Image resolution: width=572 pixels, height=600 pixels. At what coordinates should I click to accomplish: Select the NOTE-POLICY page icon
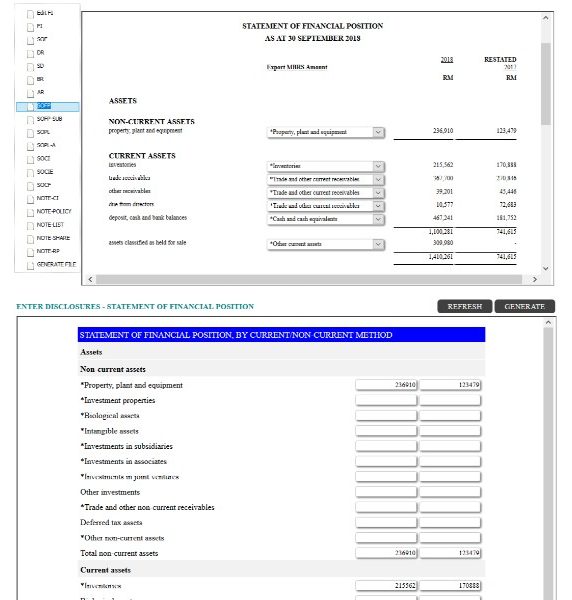(x=30, y=212)
